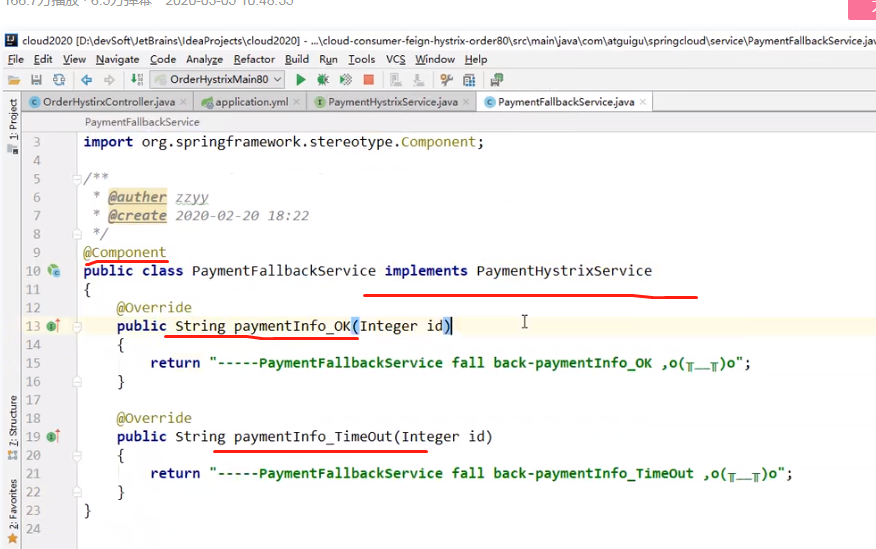Open OrderHystrixMain80 run configuration dropdown
Viewport: 876px width, 549px height.
pos(218,80)
